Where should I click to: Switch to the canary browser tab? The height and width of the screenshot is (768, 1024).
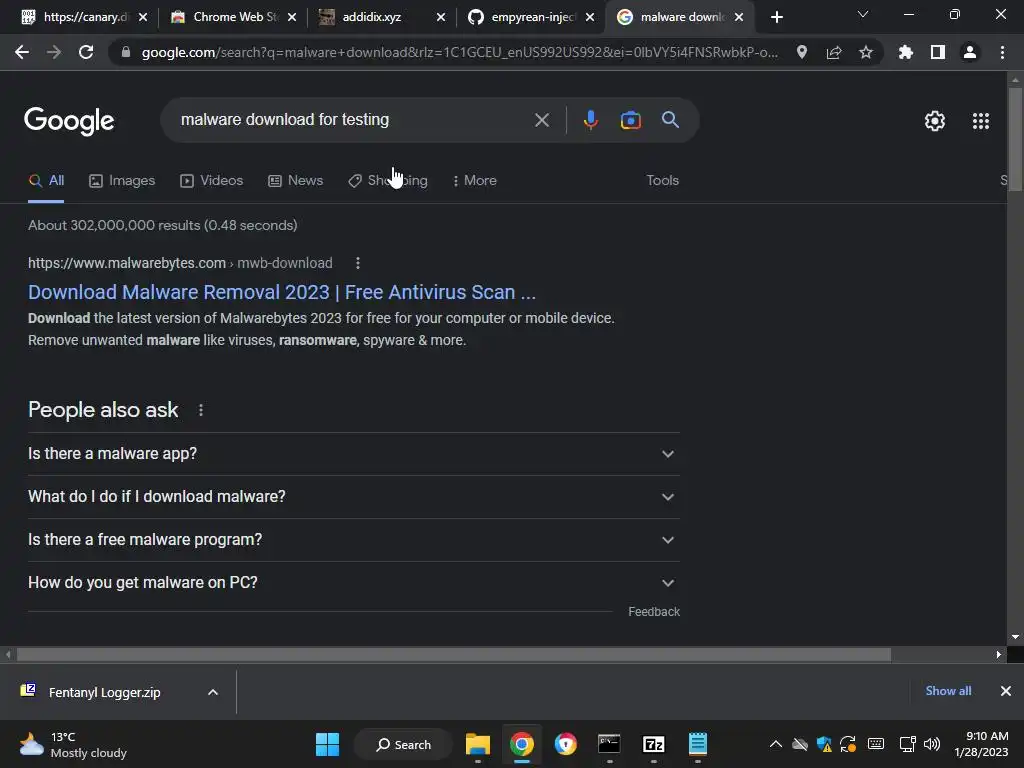(74, 17)
